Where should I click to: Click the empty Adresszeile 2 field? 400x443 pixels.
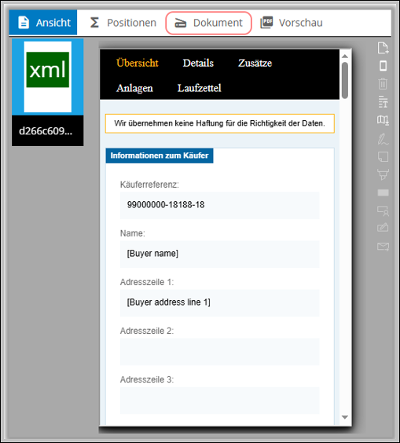[220, 352]
